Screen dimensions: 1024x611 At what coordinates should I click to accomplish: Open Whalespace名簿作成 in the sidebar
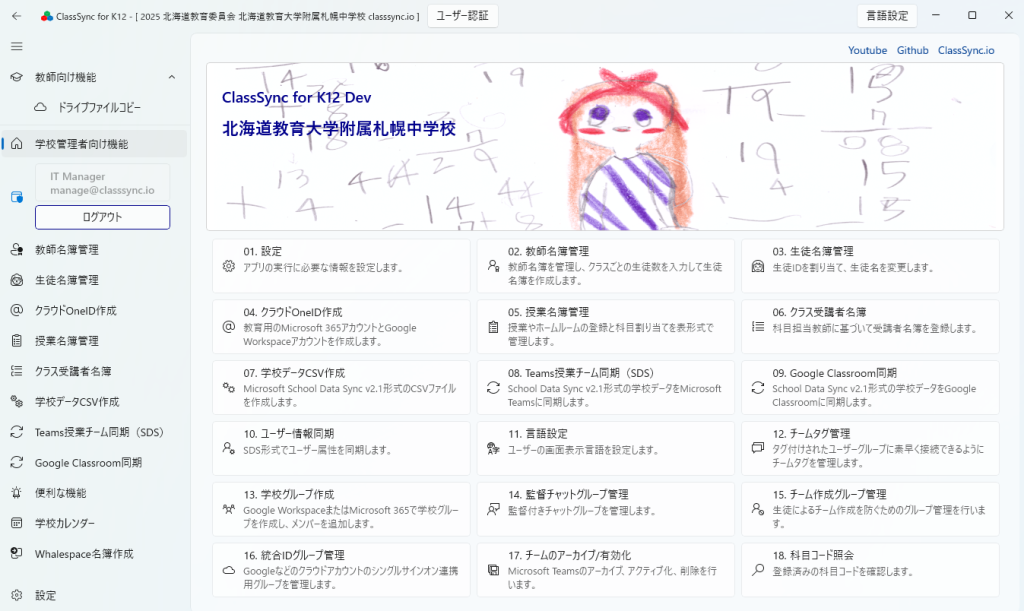(x=83, y=554)
